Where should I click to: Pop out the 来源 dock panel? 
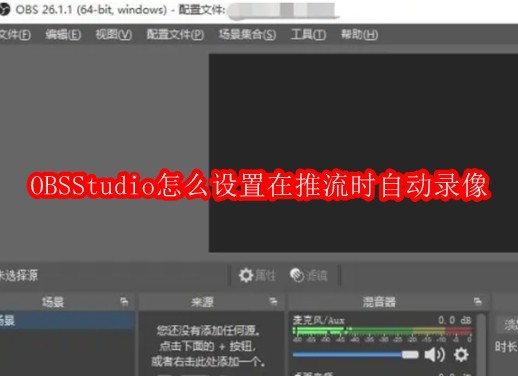(273, 302)
